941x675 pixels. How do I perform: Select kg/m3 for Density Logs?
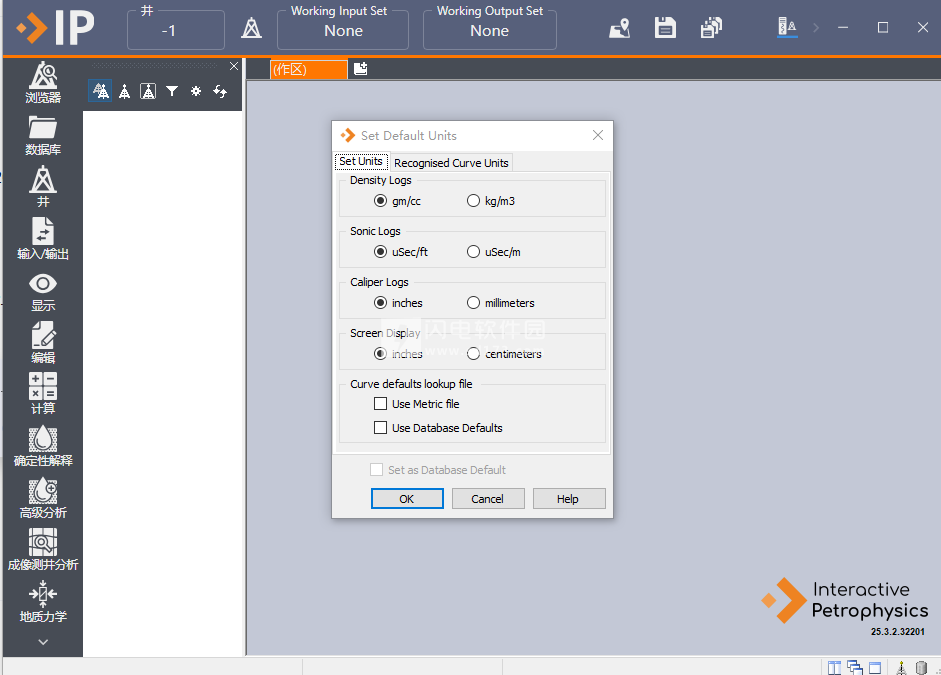(474, 201)
